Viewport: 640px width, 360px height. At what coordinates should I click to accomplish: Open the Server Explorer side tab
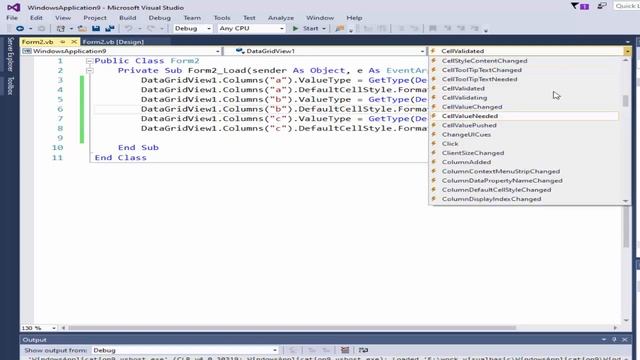[x=10, y=54]
